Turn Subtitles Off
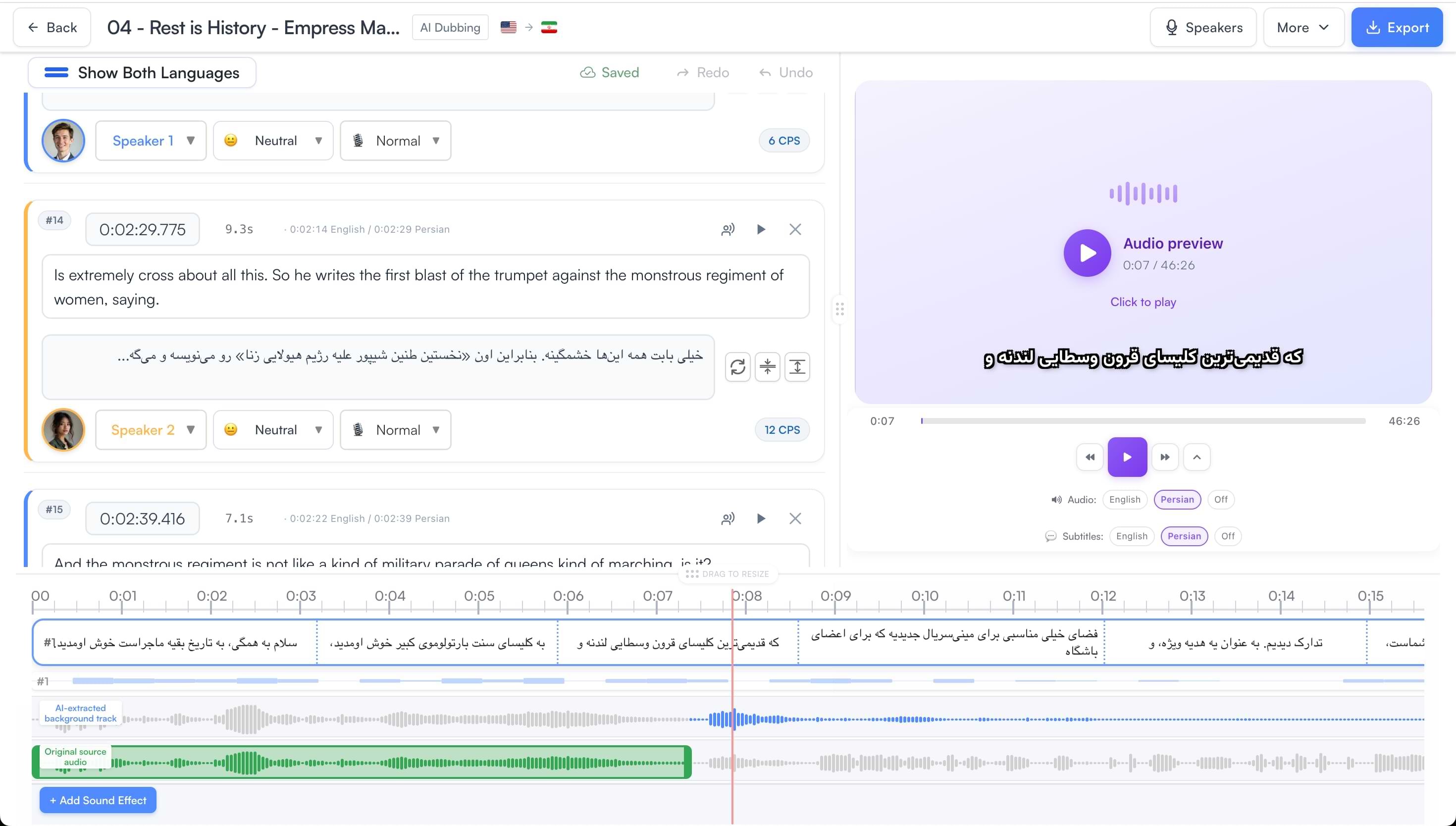The height and width of the screenshot is (826, 1456). [x=1228, y=537]
